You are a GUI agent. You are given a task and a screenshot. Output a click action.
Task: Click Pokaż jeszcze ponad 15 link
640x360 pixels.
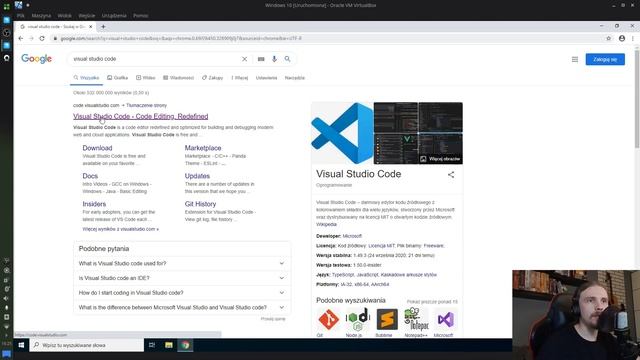pos(432,302)
